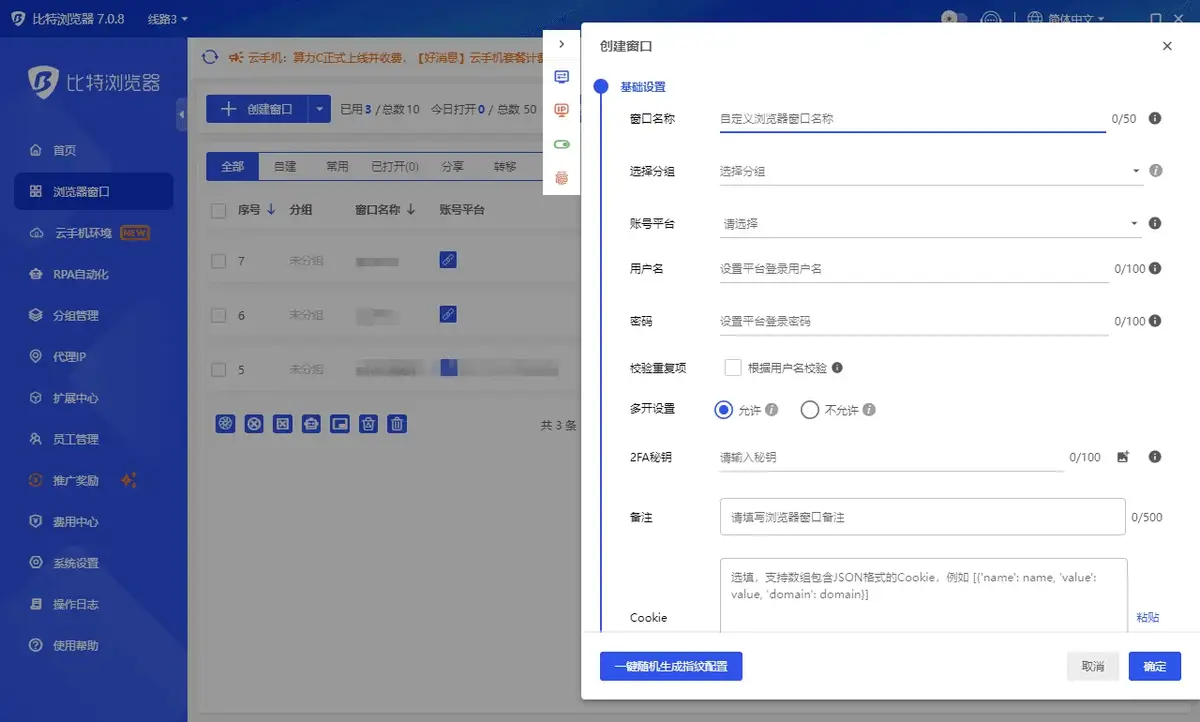Tick the checkbox for row 6
This screenshot has height=722, width=1200.
(x=219, y=315)
